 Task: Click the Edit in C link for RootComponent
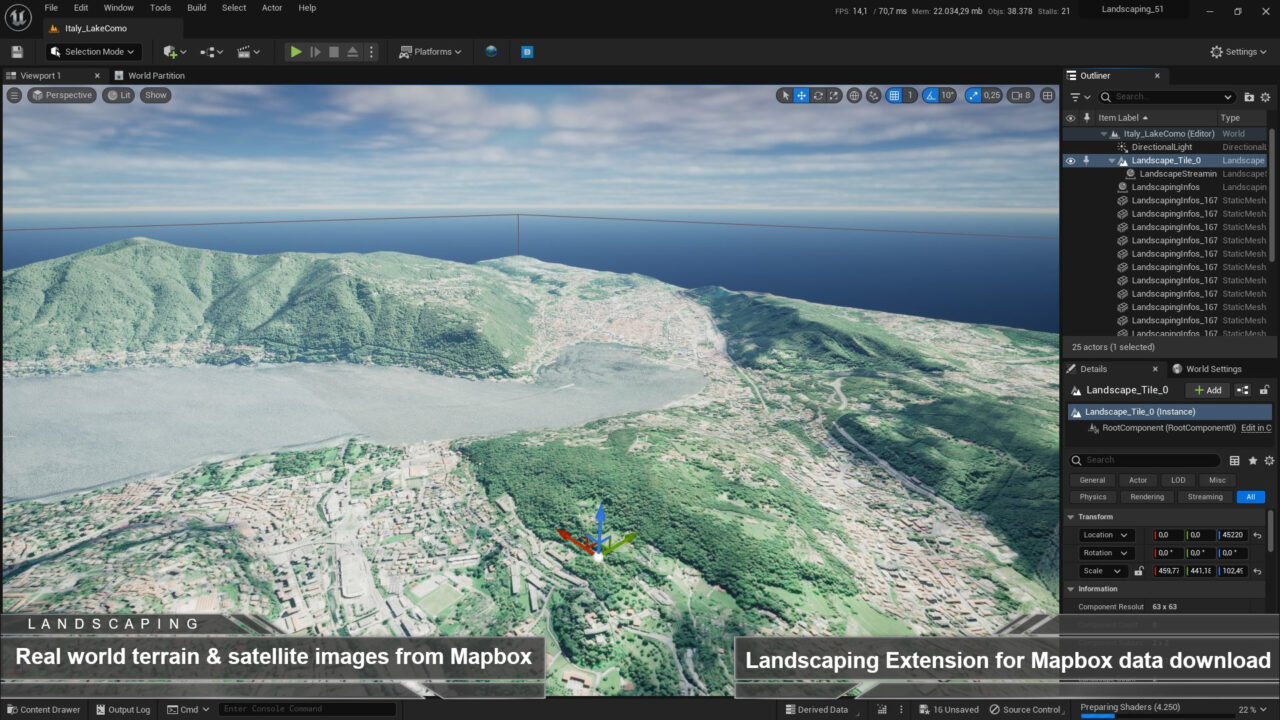[x=1256, y=427]
